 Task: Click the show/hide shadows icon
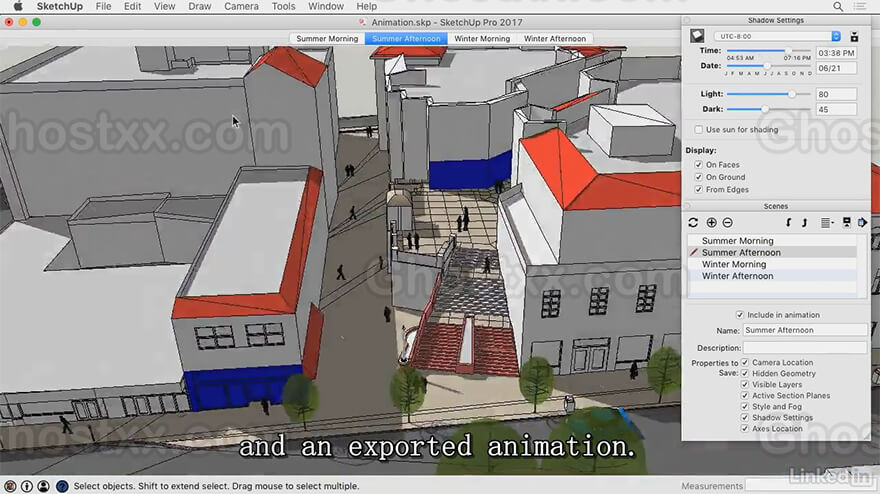697,35
